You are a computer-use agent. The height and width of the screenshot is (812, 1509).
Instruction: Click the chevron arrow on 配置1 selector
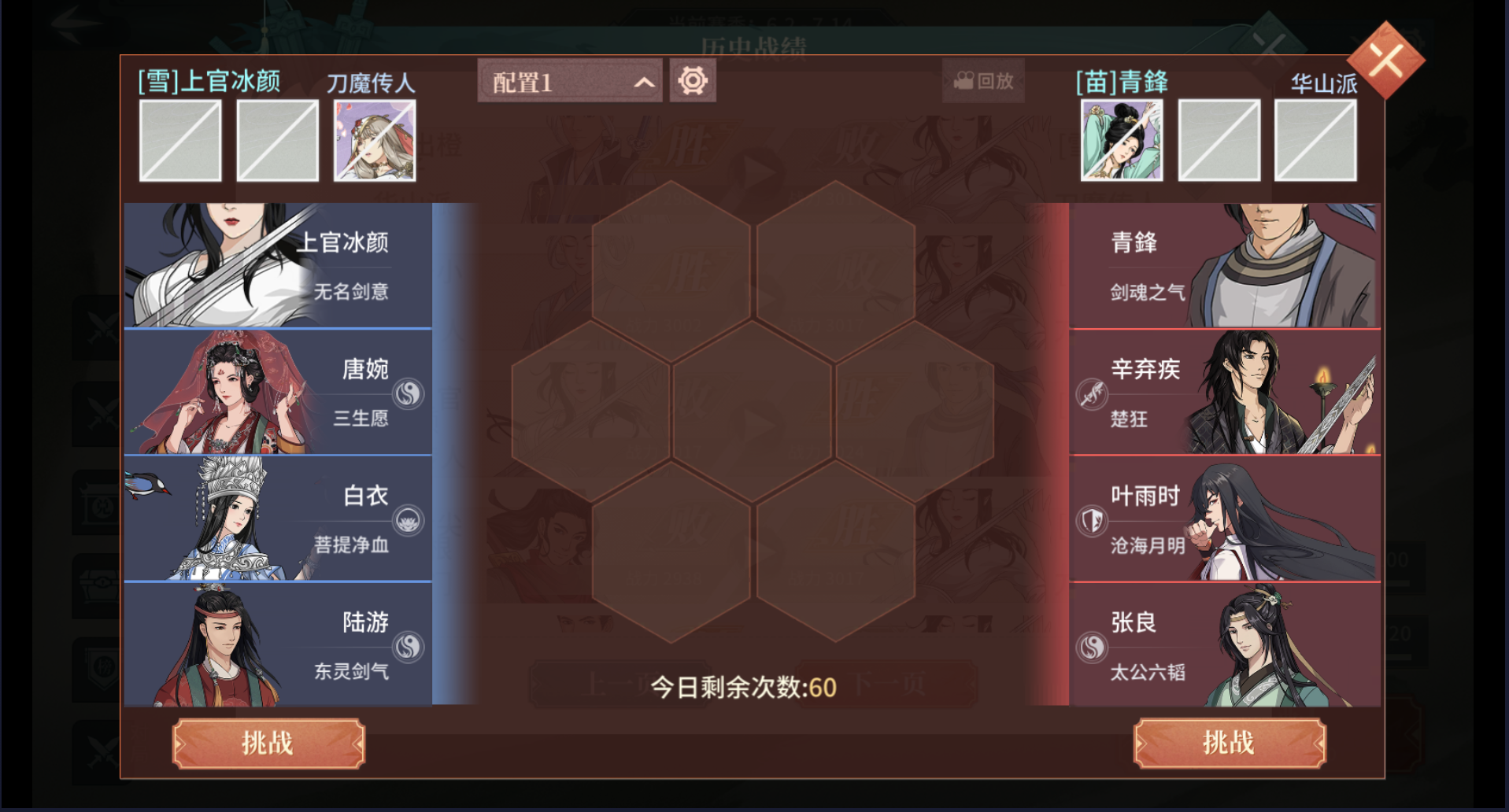click(644, 83)
